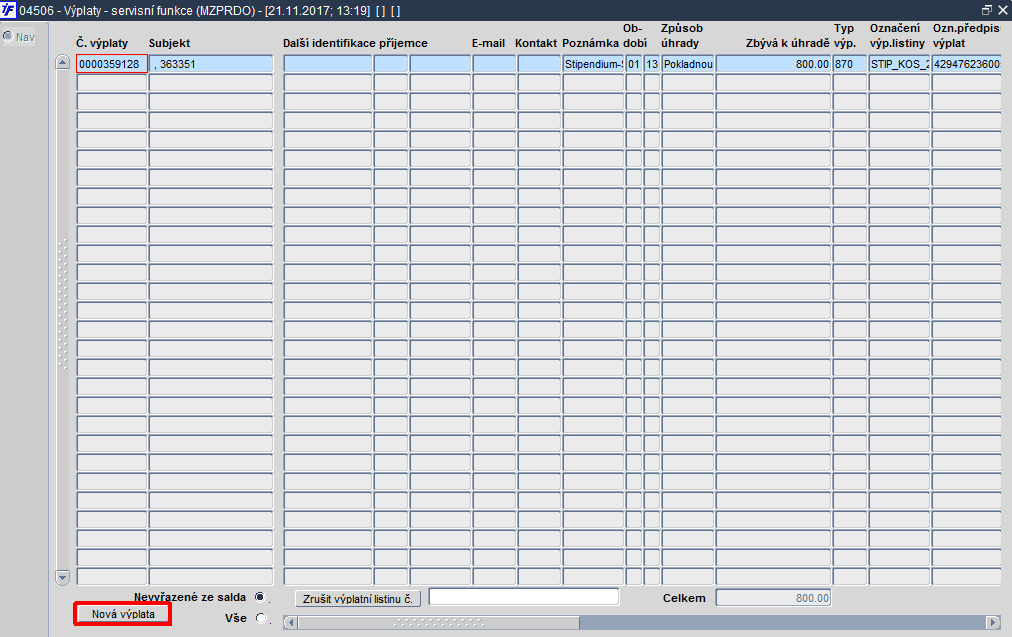Click the Kontakt cell in the first row
The image size is (1012, 637).
pos(539,64)
